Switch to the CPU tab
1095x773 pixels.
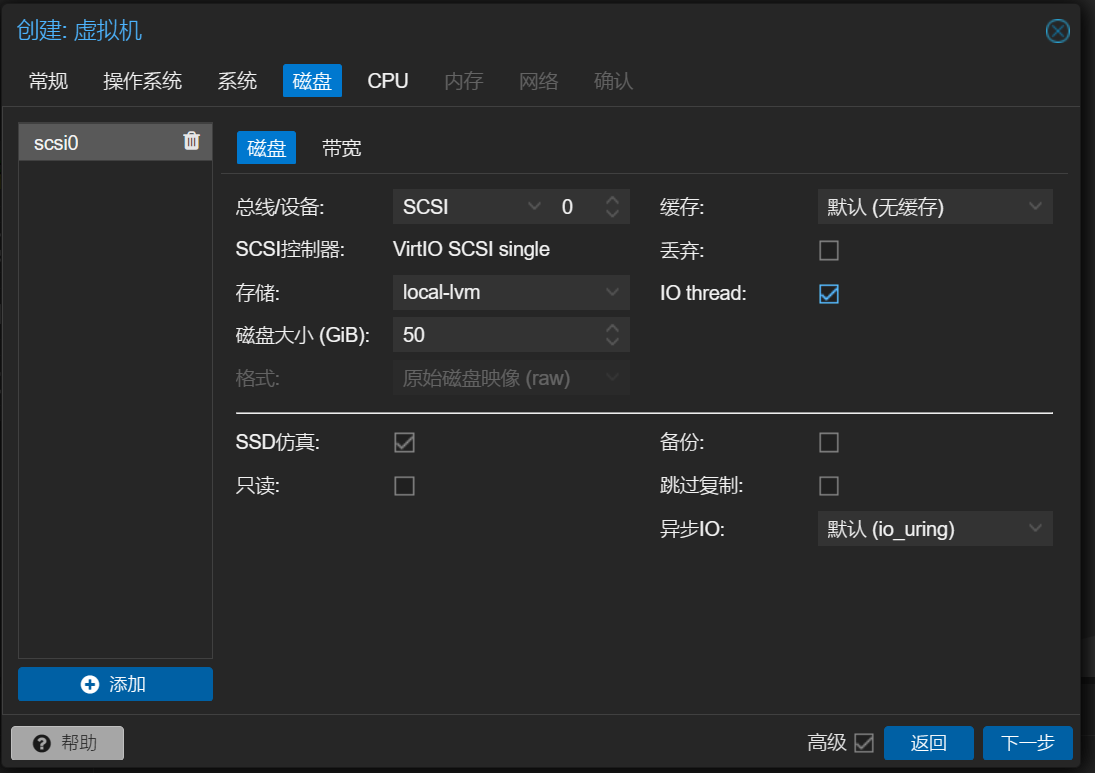(x=388, y=81)
